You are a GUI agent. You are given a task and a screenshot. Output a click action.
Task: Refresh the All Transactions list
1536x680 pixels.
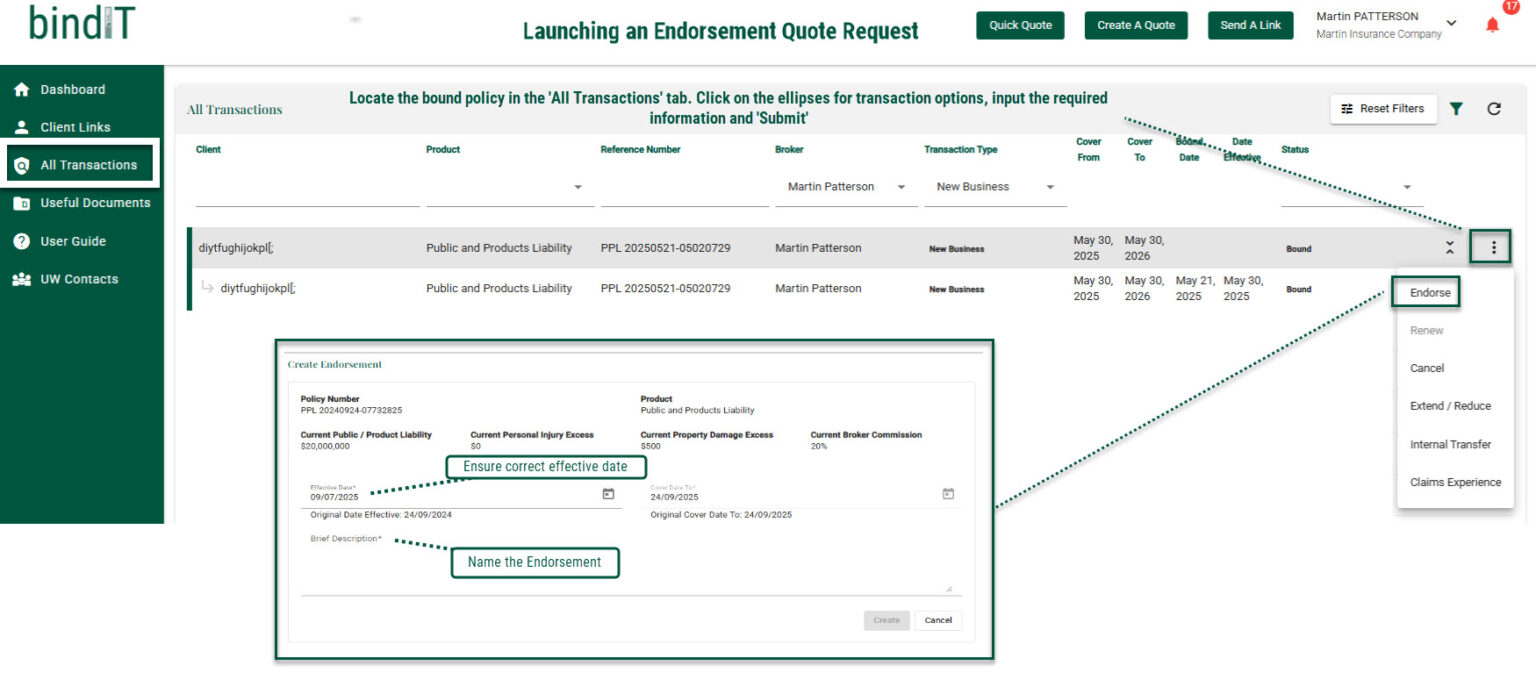click(x=1494, y=108)
